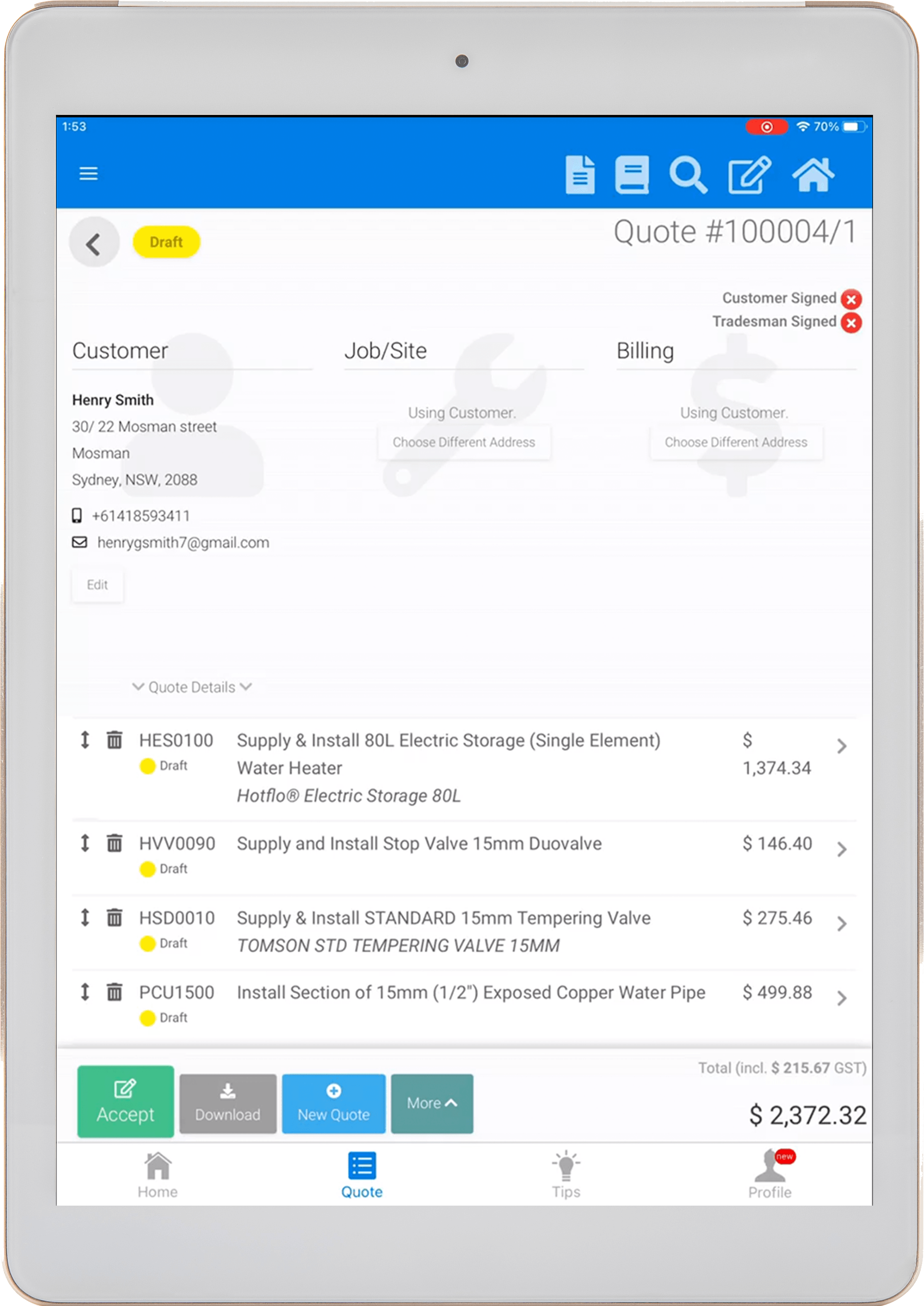
Task: Click the yellow Draft status badge
Action: (x=166, y=242)
